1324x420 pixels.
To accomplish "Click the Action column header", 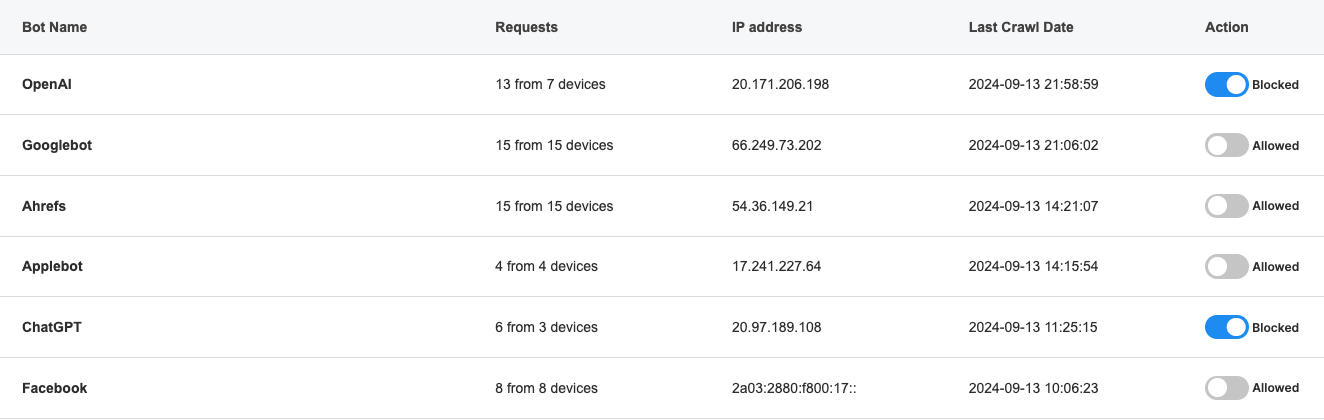I will click(x=1226, y=28).
